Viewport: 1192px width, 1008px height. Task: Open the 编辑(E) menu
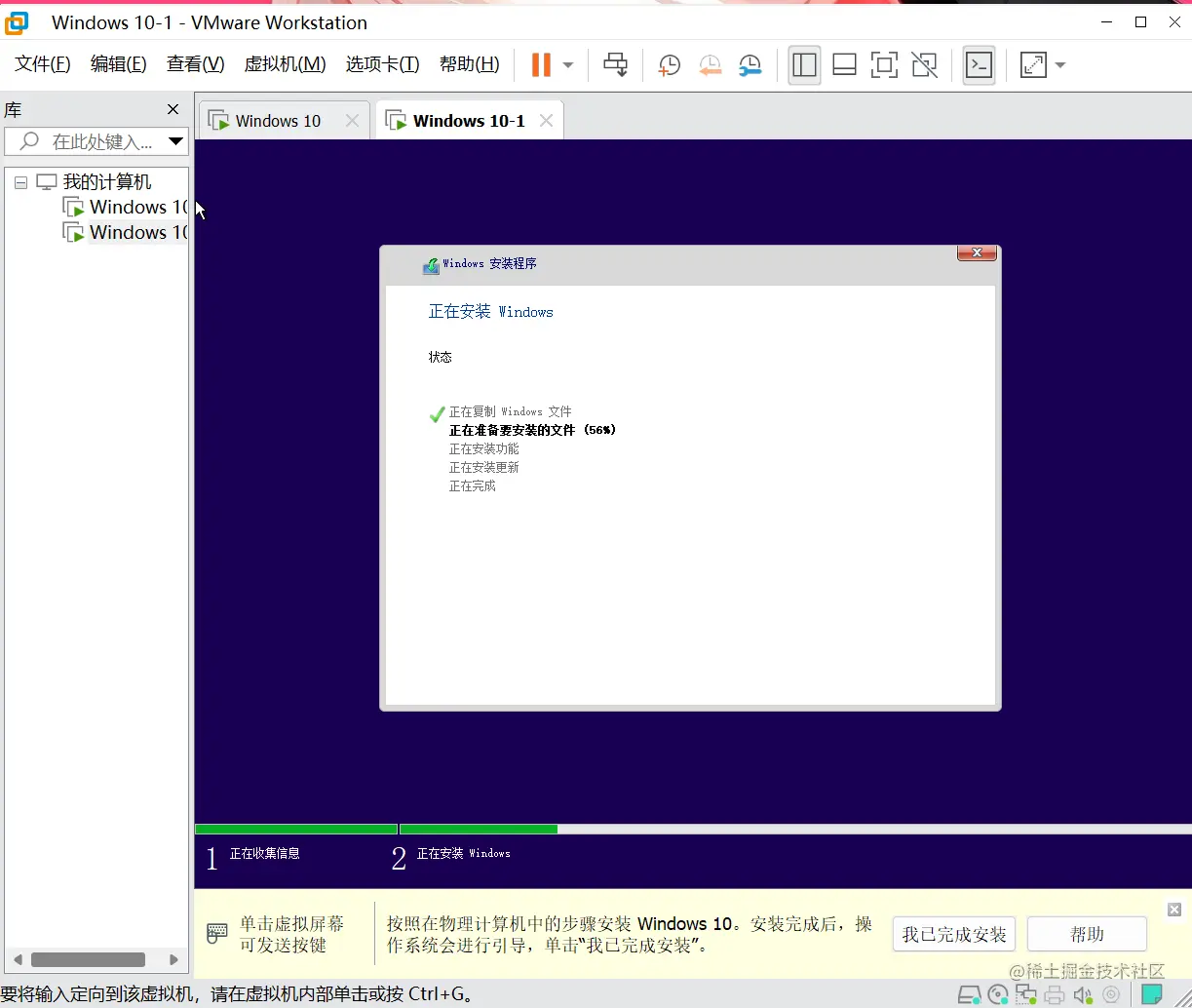[119, 64]
